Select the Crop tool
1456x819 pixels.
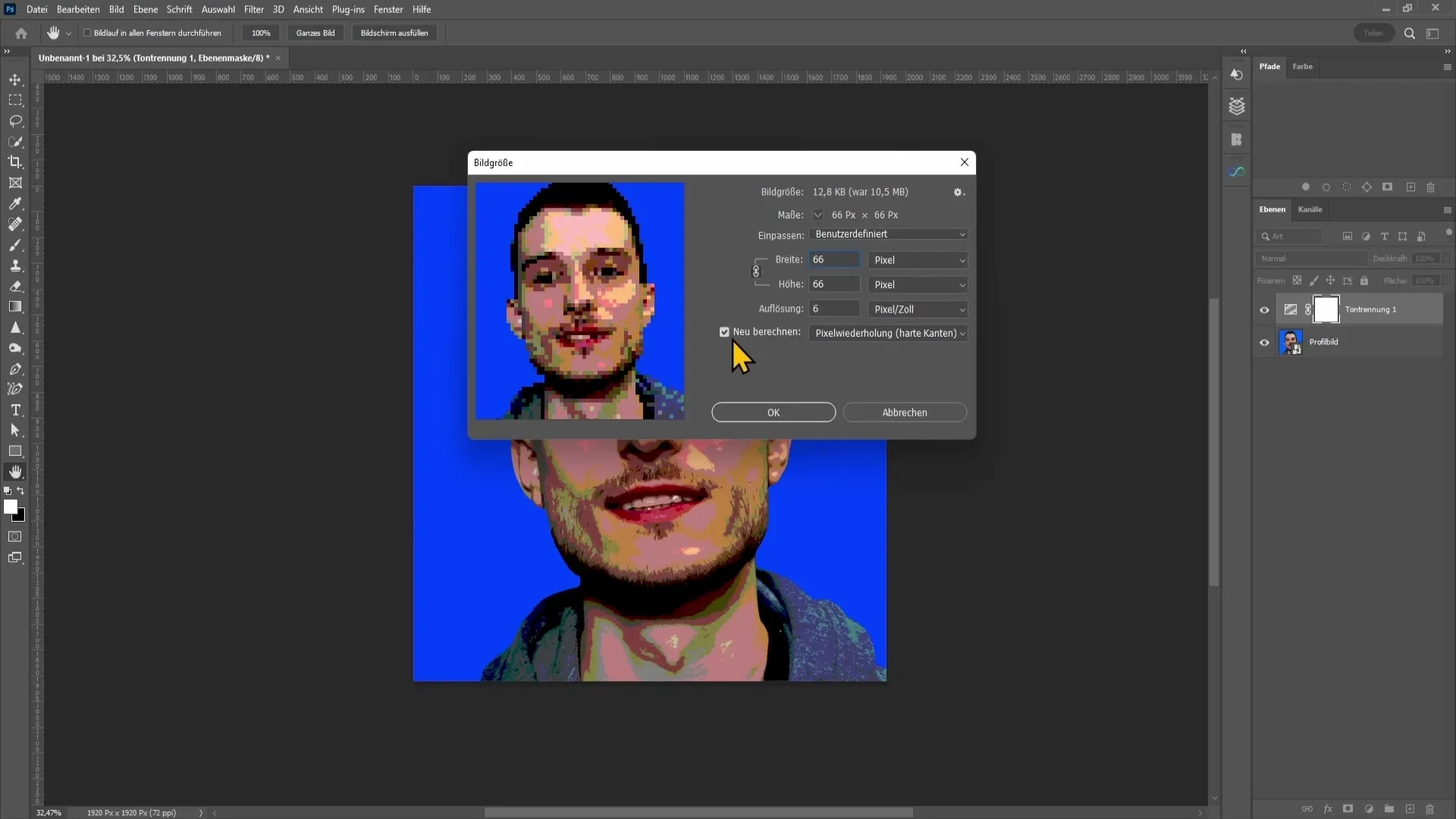pos(15,162)
